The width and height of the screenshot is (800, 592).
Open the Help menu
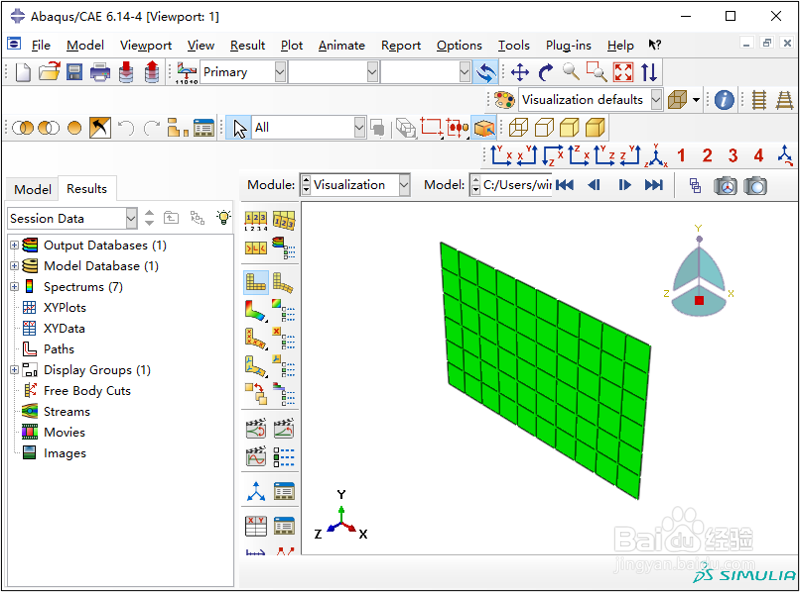620,45
